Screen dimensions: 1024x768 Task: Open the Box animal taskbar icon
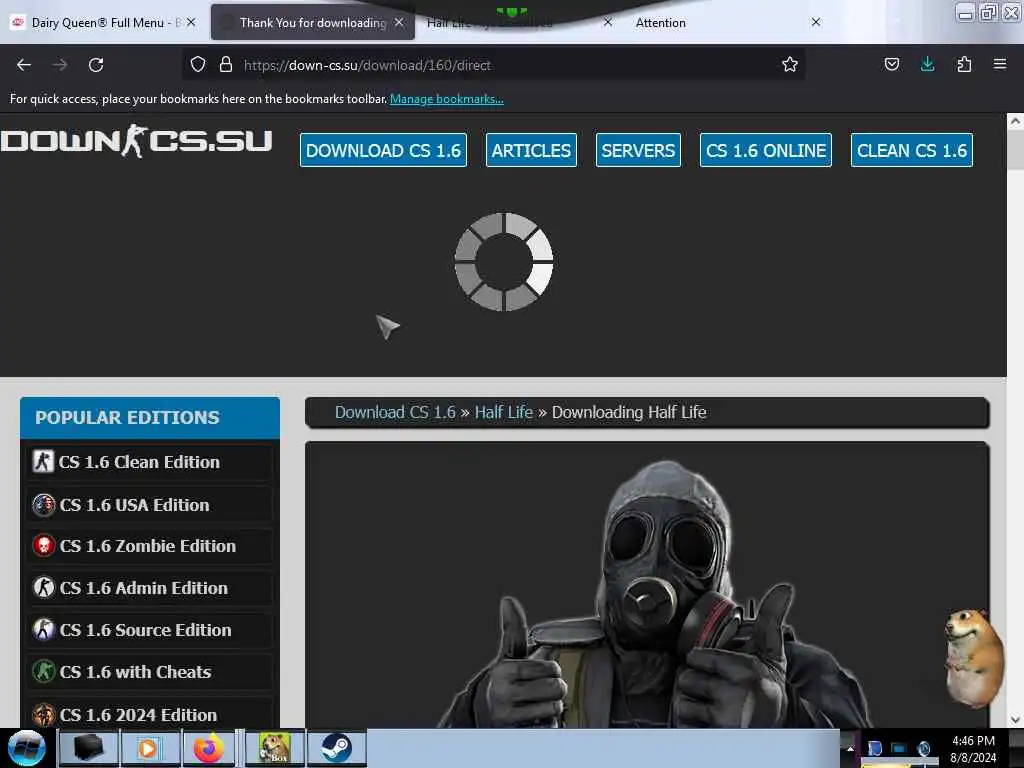274,748
